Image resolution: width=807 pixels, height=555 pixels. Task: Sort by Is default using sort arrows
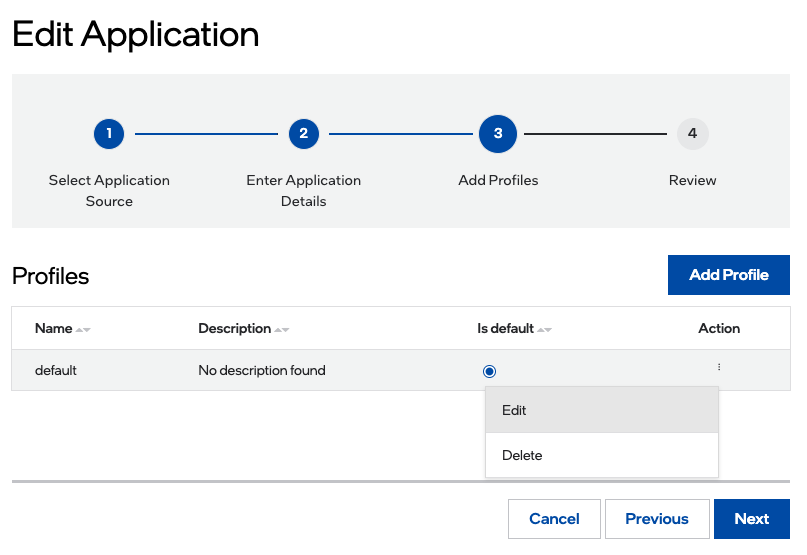(544, 330)
